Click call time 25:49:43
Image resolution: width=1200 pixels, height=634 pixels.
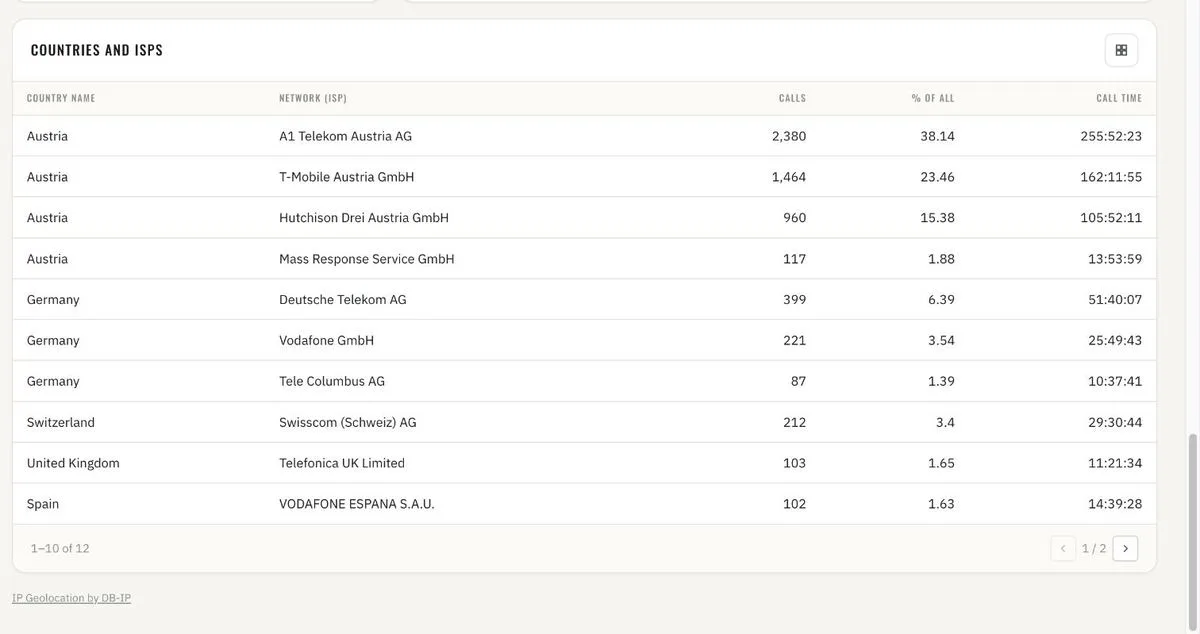(1115, 341)
